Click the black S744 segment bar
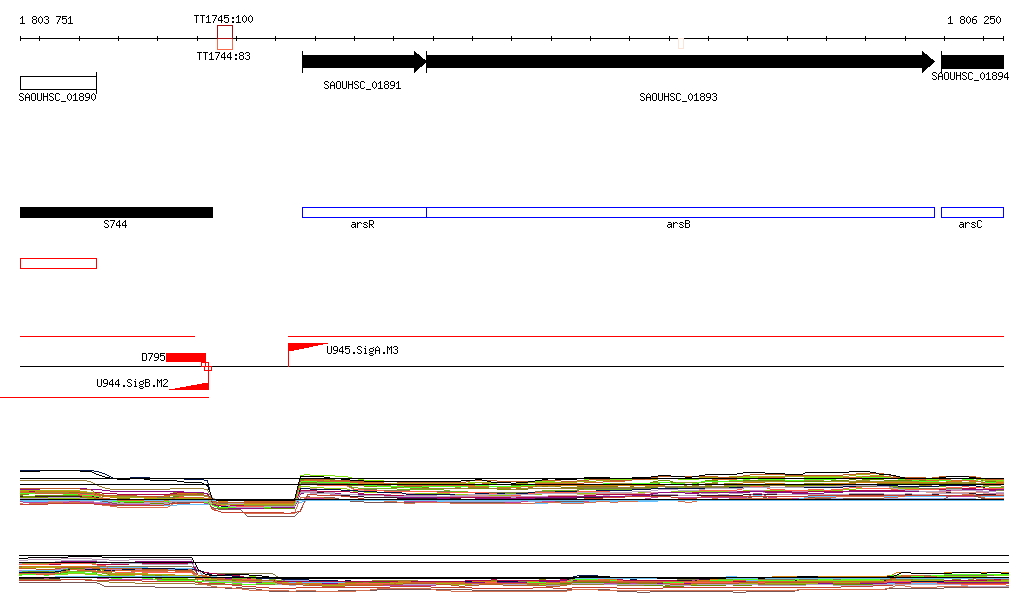Viewport: 1024px width, 611px height. (x=116, y=212)
